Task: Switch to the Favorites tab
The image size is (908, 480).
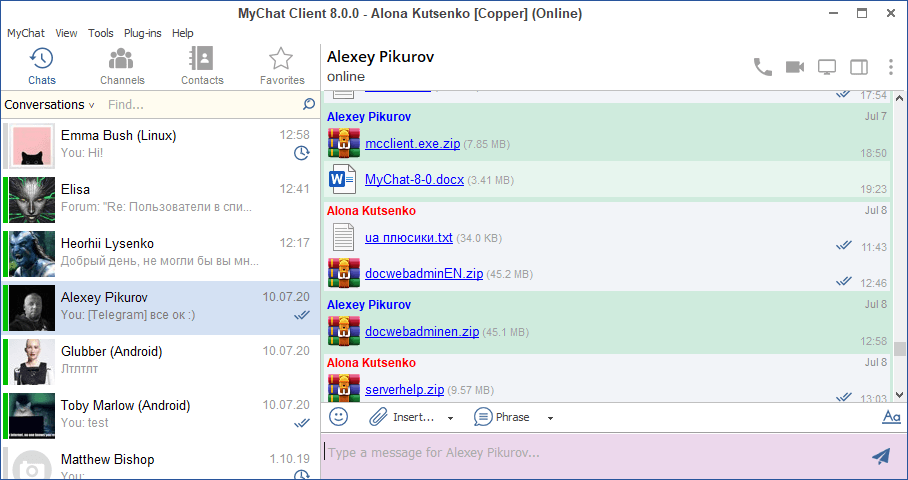Action: point(282,66)
